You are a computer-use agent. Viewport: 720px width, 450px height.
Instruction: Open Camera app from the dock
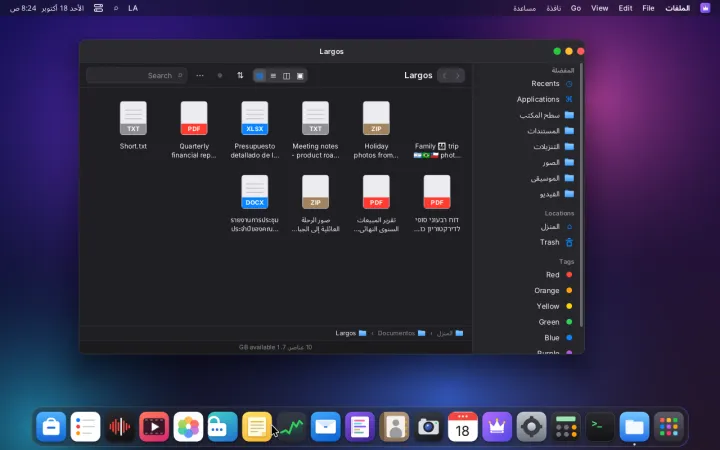428,427
